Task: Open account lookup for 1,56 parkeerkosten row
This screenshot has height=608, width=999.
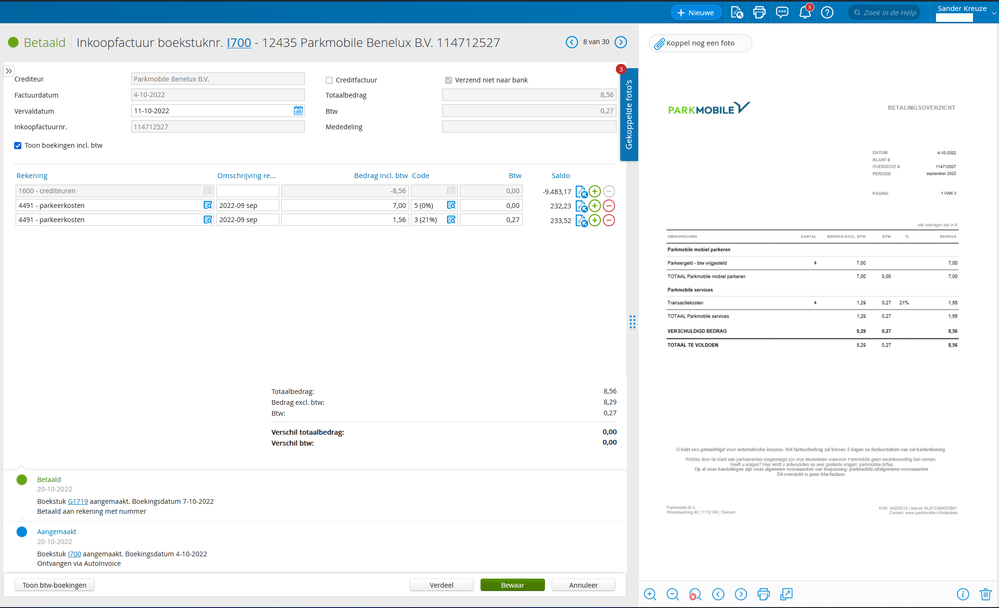Action: pos(208,219)
